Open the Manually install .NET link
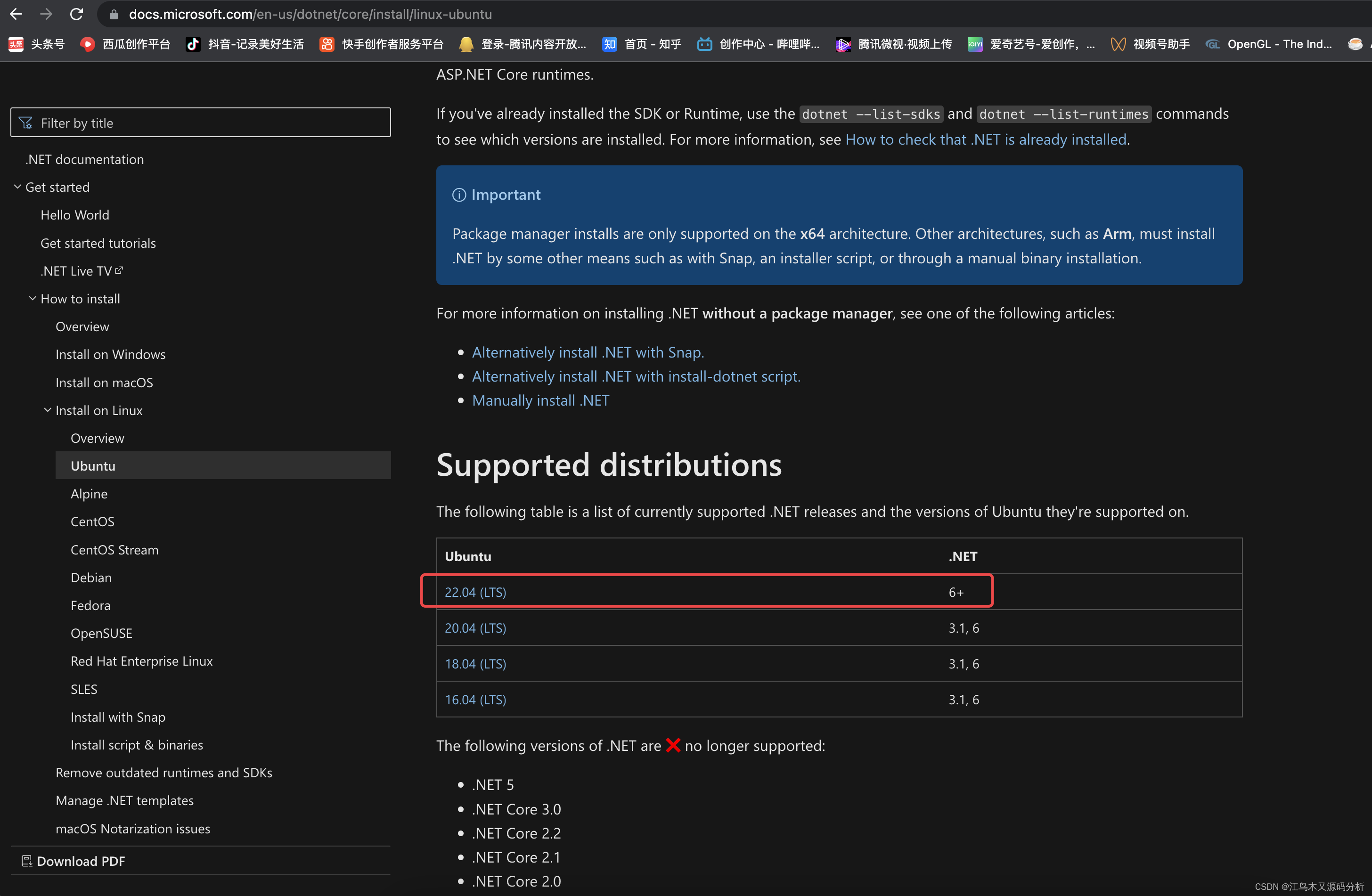The width and height of the screenshot is (1372, 896). point(540,400)
